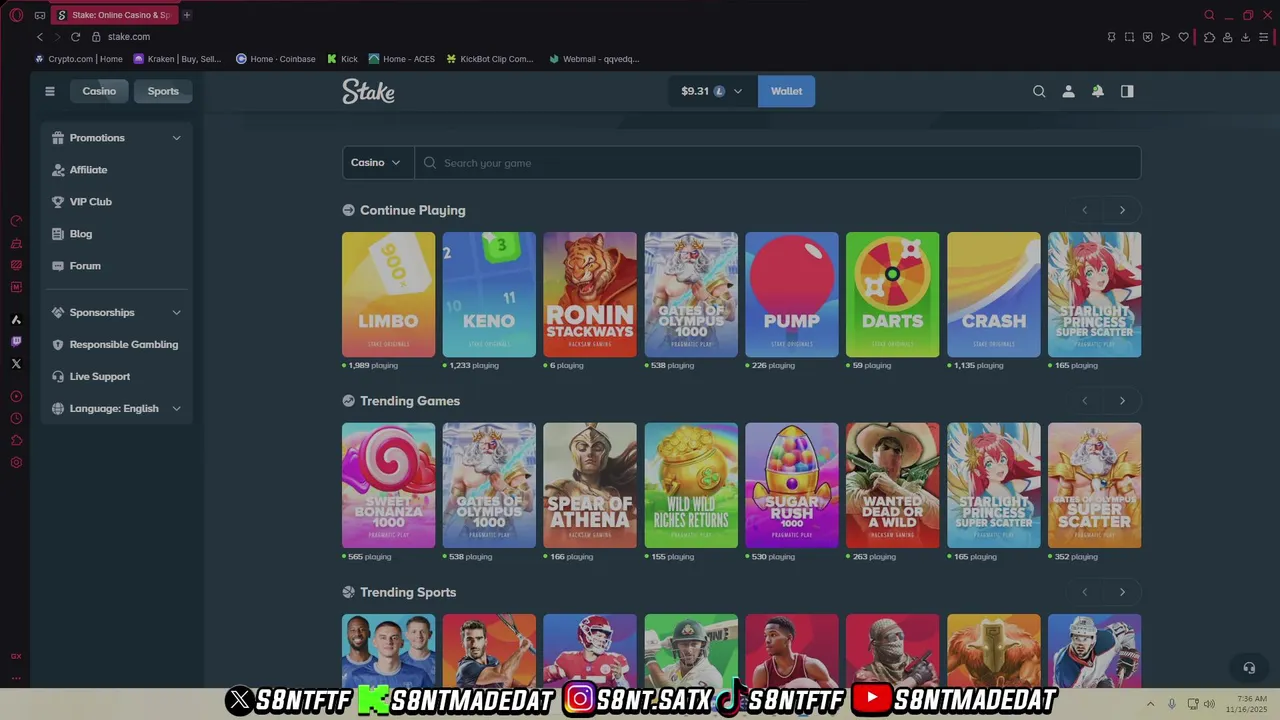Go back to the previous page
1280x720 pixels.
tap(40, 37)
